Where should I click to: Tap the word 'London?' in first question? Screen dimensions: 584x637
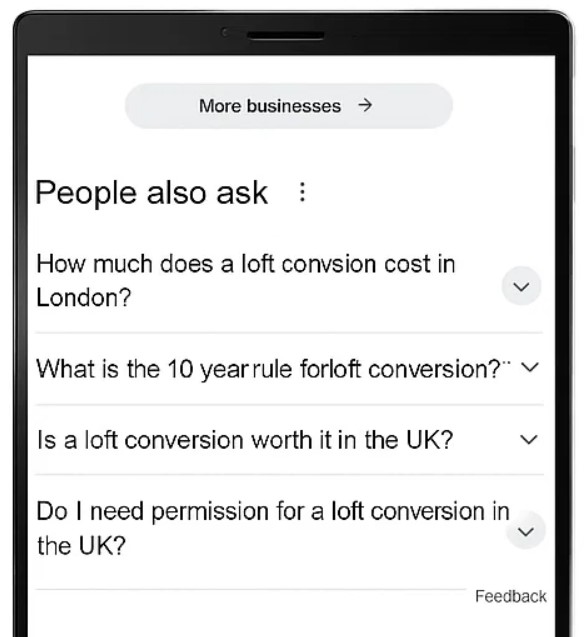[x=84, y=297]
